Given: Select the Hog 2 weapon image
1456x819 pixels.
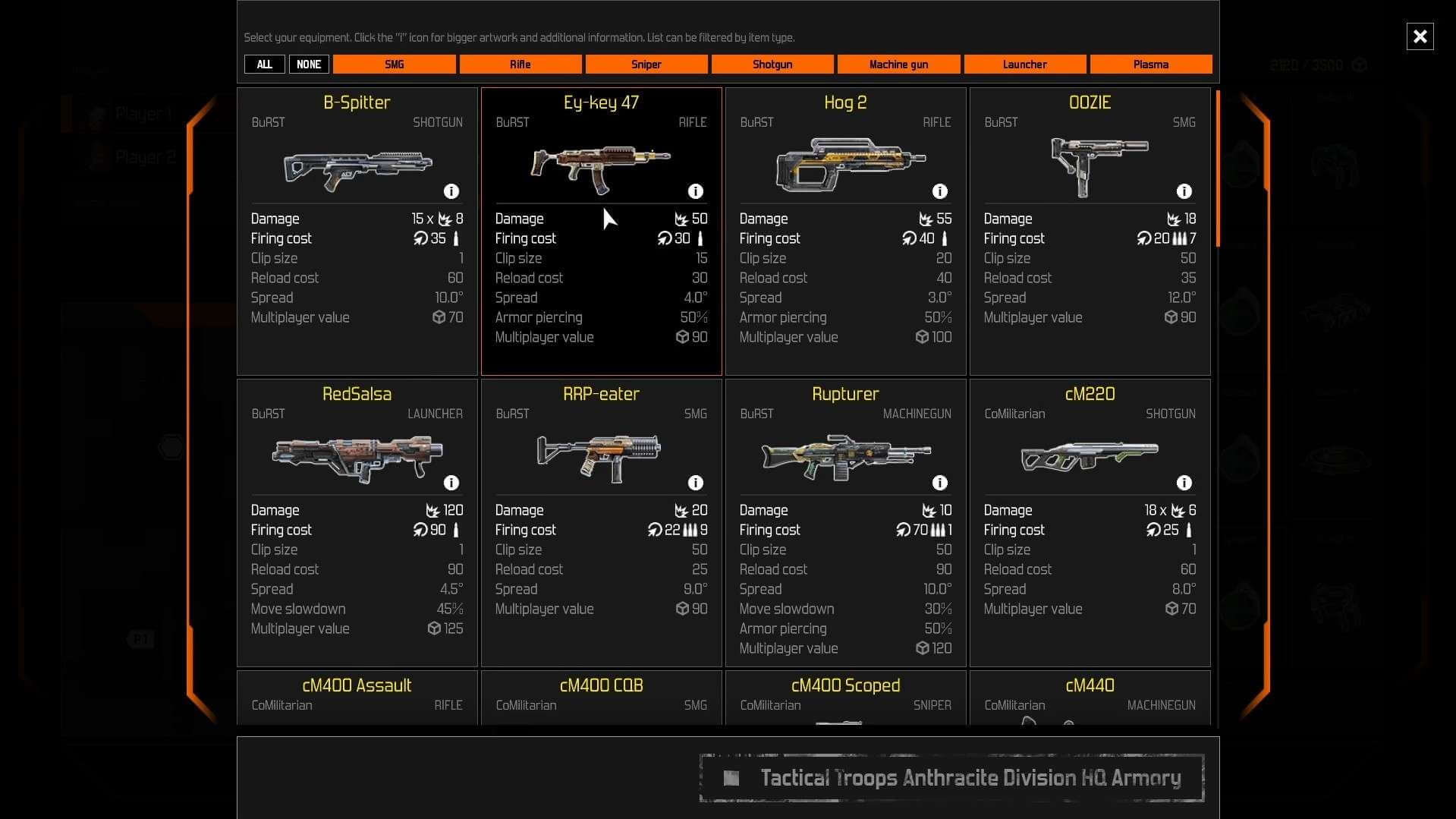Looking at the screenshot, I should coord(850,164).
